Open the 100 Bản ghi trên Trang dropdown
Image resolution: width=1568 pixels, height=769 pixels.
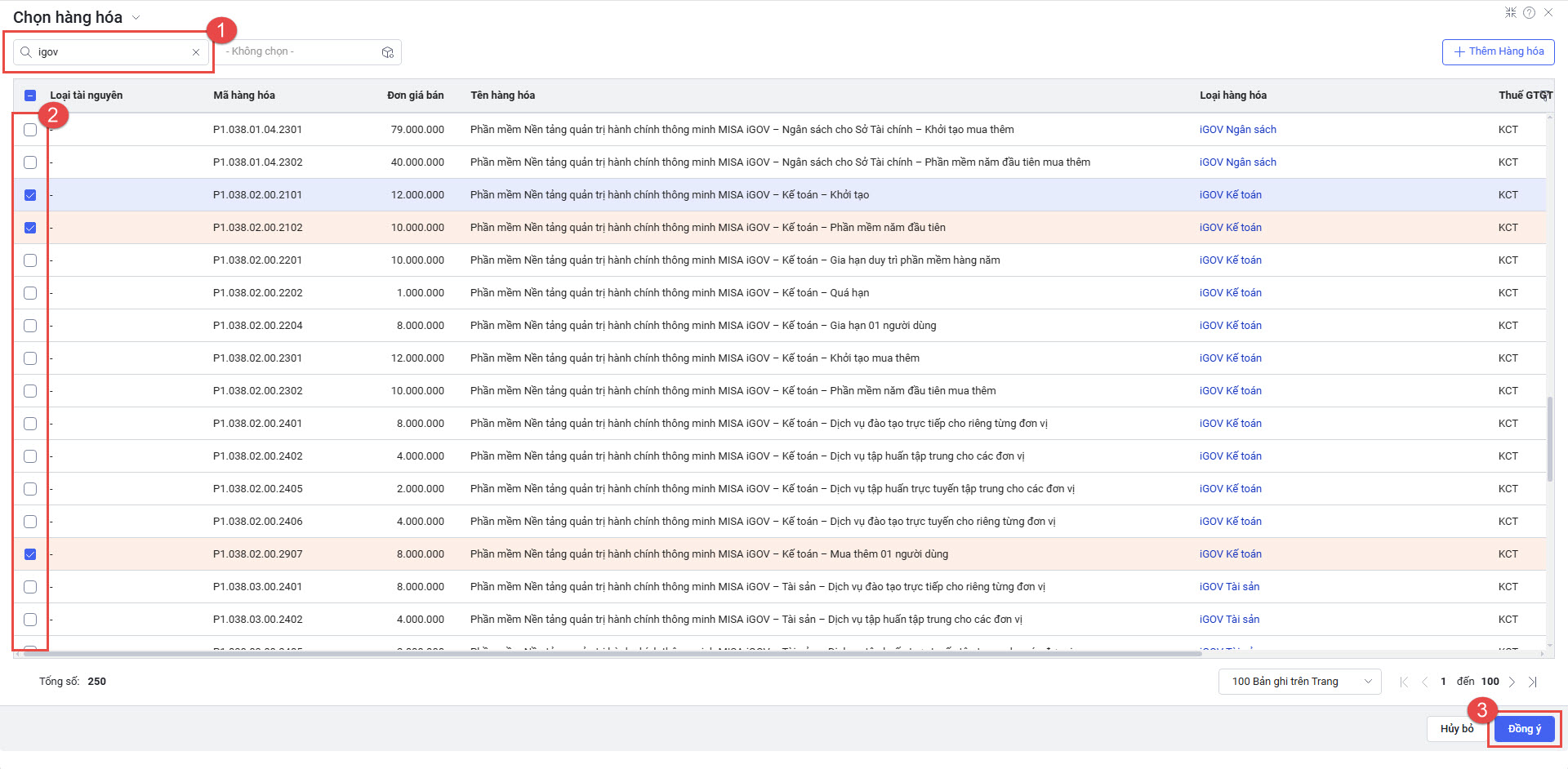click(x=1298, y=682)
